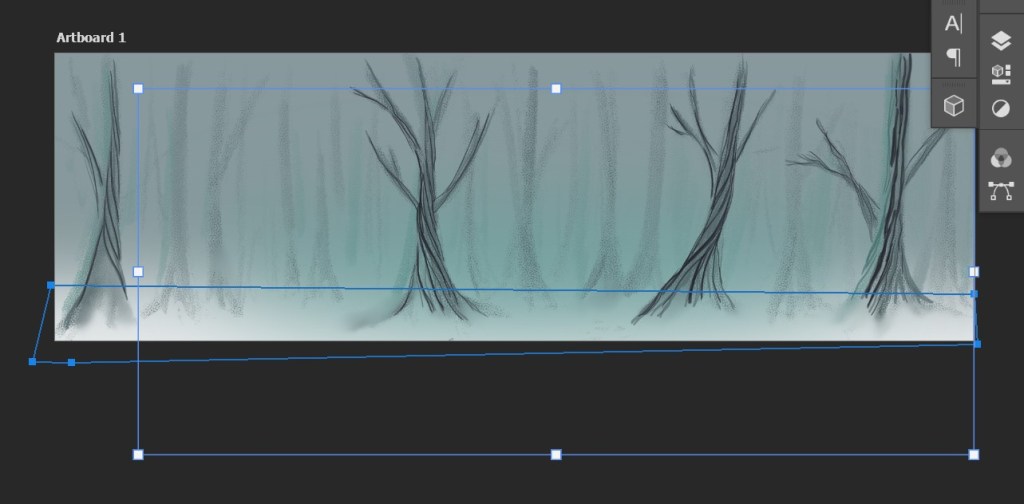Click the top-left transform handle
Viewport: 1024px width, 504px height.
coord(138,88)
